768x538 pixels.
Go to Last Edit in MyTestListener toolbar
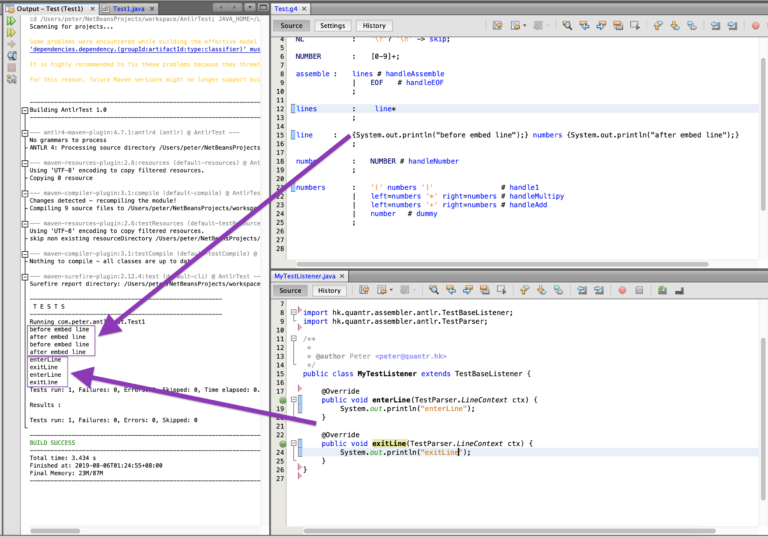point(364,290)
